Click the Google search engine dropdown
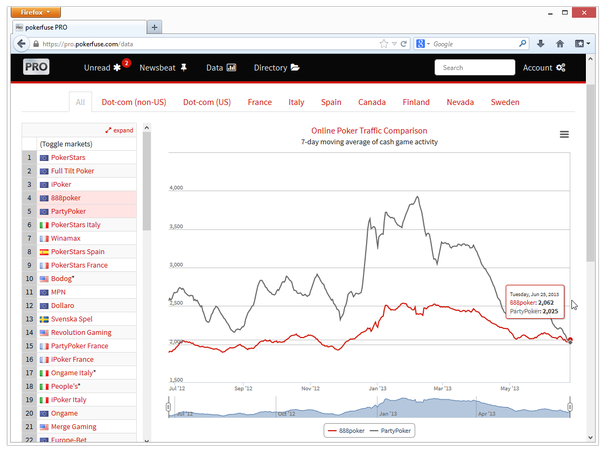The height and width of the screenshot is (456, 608). point(423,44)
